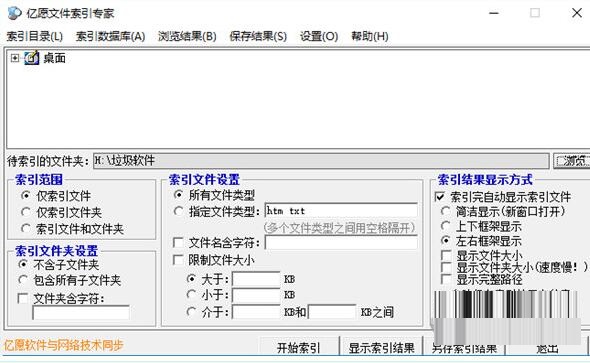590x363 pixels.
Task: Click the folder-name characters input box
Action: [x=81, y=313]
